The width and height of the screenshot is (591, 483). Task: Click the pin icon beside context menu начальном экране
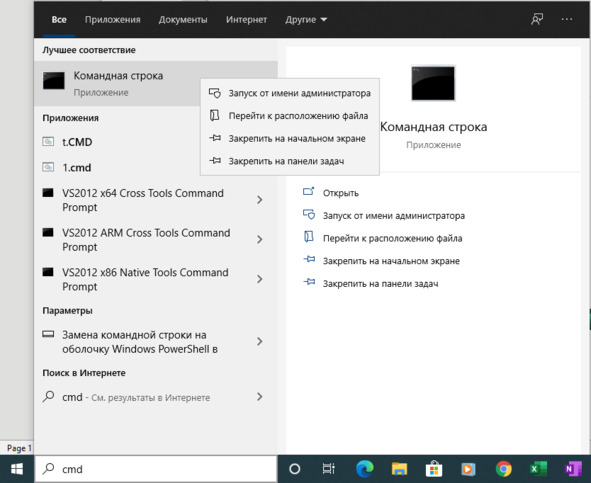pos(215,138)
